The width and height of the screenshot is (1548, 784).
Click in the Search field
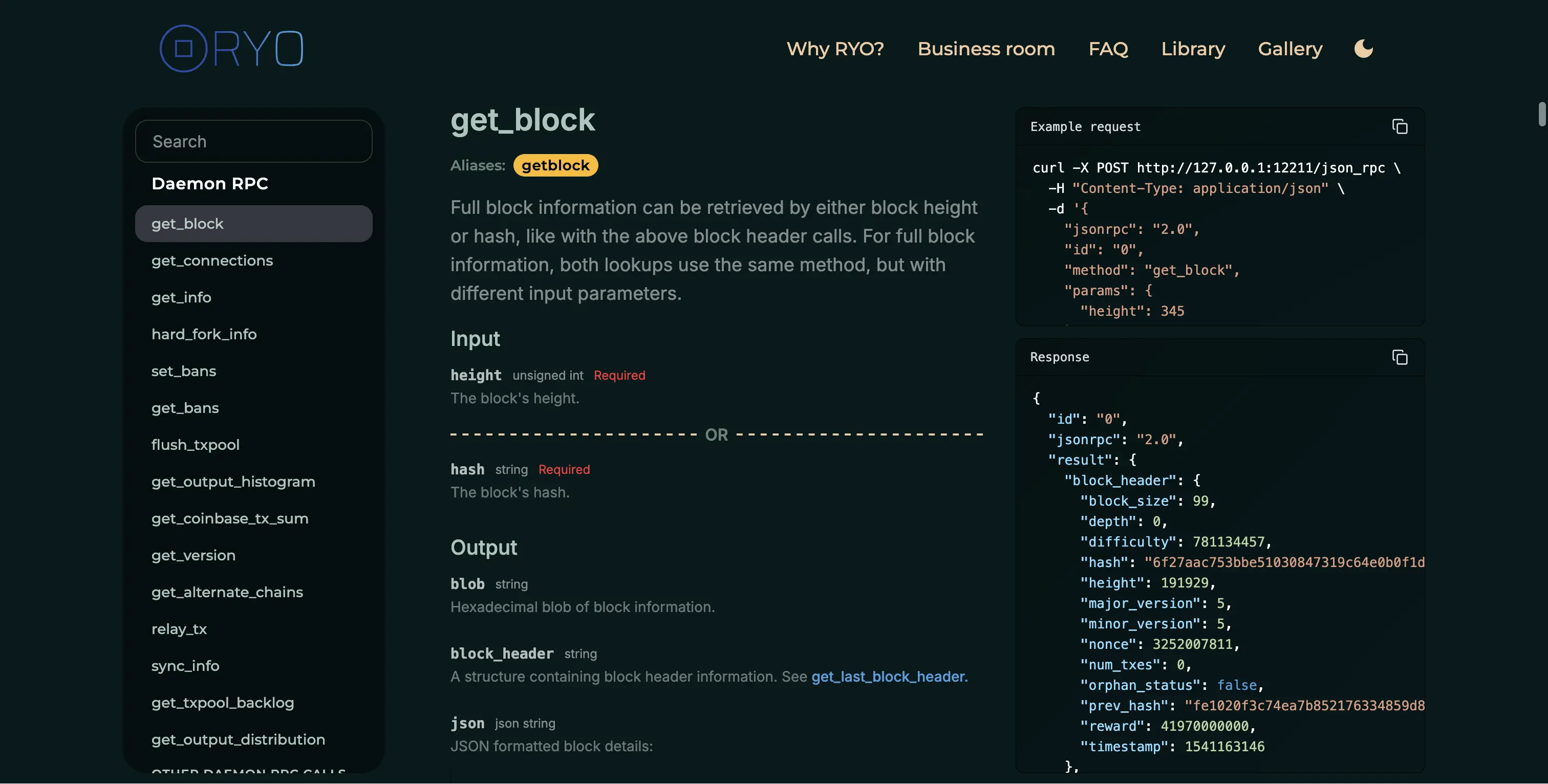click(x=253, y=141)
